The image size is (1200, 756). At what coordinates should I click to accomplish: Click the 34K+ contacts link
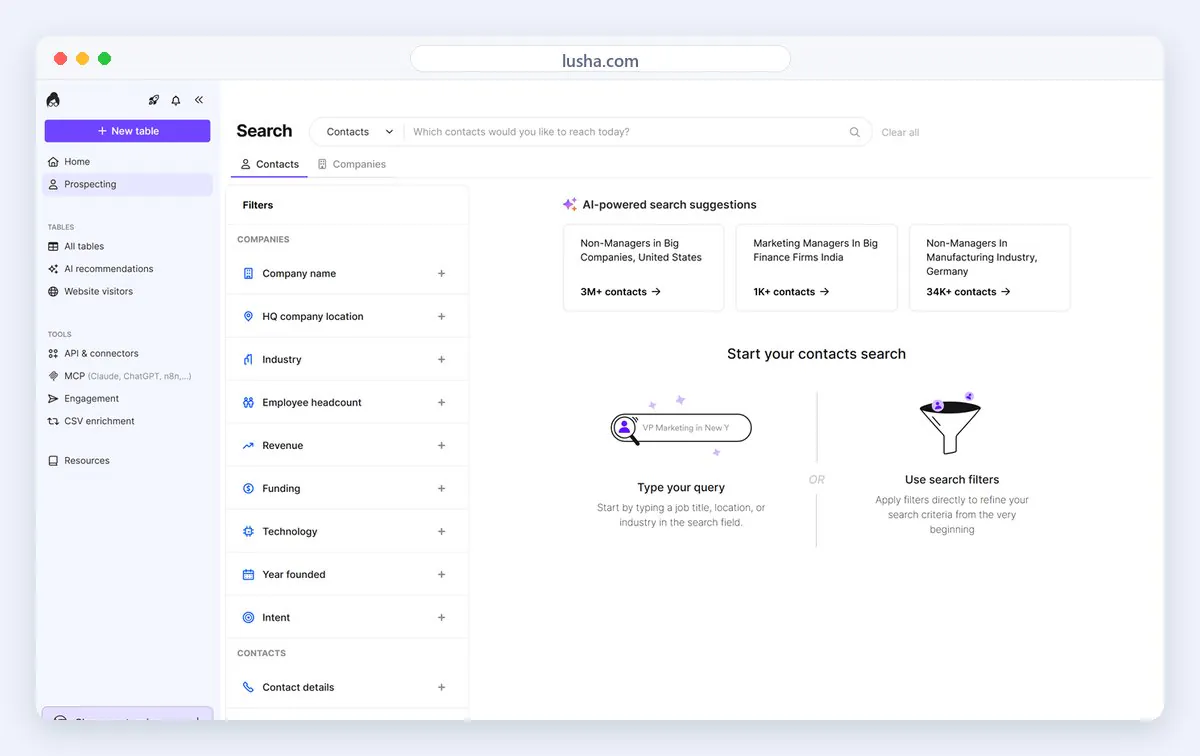(x=969, y=292)
